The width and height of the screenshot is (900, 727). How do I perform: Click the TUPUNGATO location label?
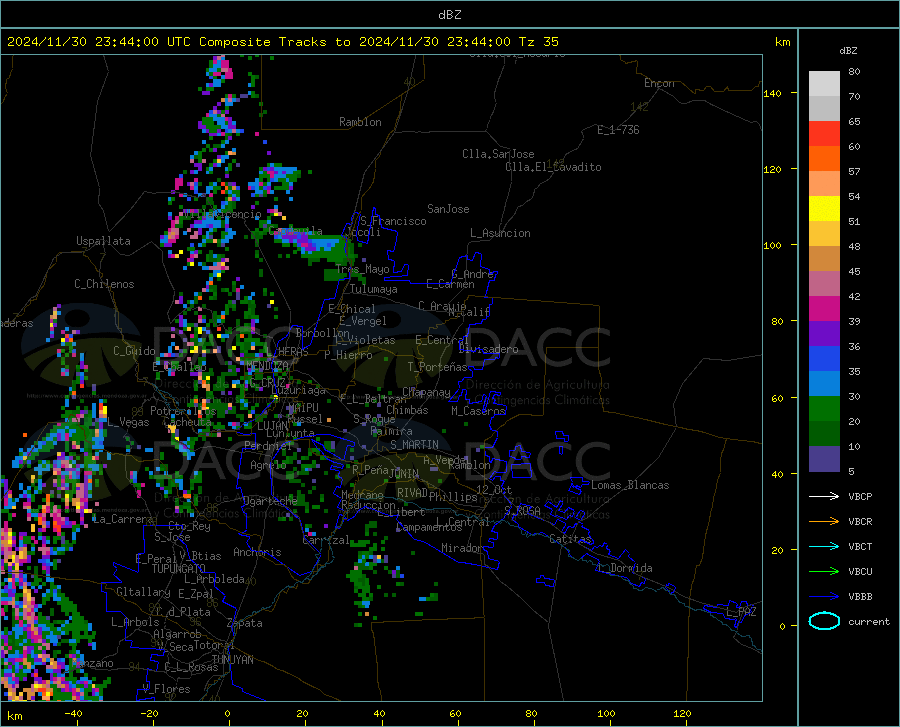pos(179,569)
